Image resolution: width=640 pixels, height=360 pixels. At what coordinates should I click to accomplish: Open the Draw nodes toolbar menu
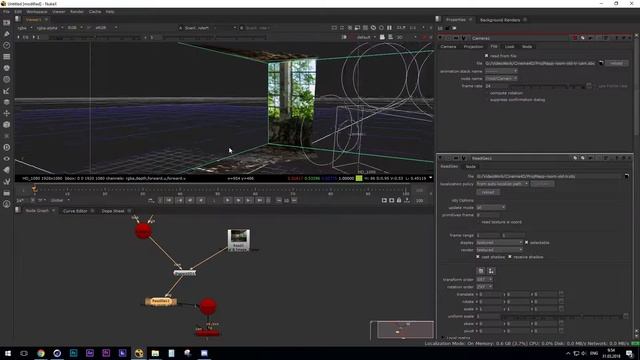tap(7, 34)
